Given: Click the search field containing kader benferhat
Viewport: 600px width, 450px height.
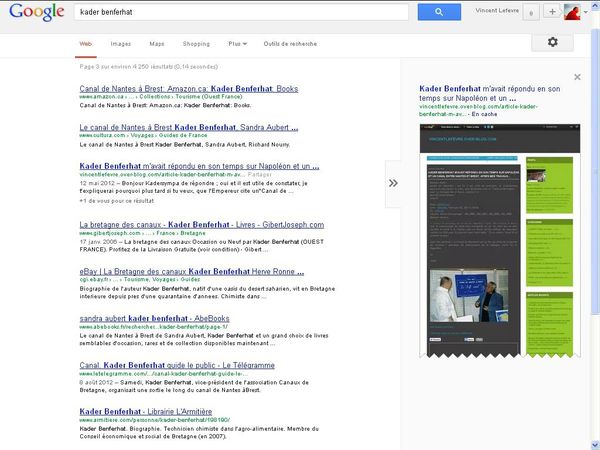Looking at the screenshot, I should [x=241, y=12].
